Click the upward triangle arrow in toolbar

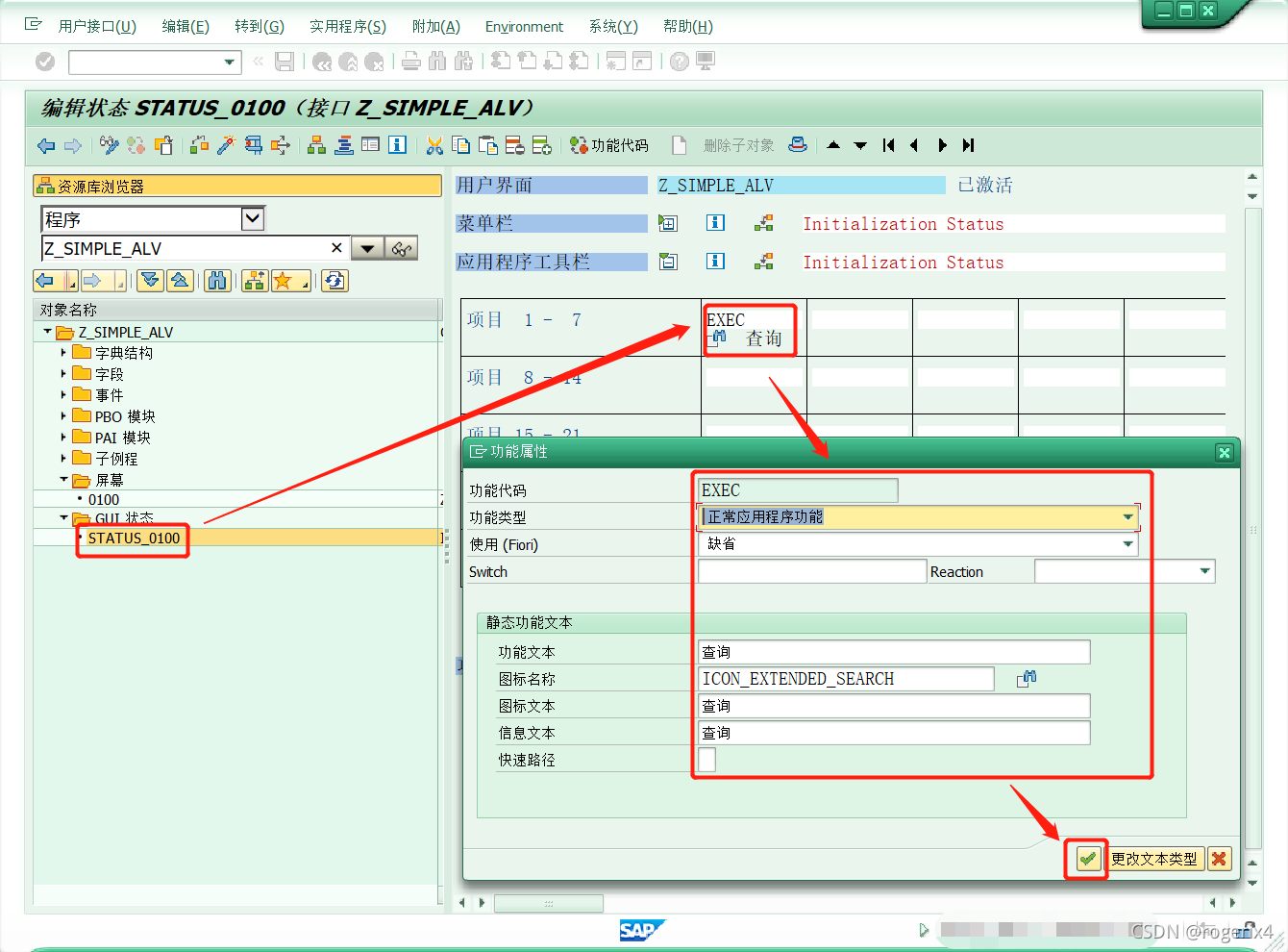click(833, 145)
